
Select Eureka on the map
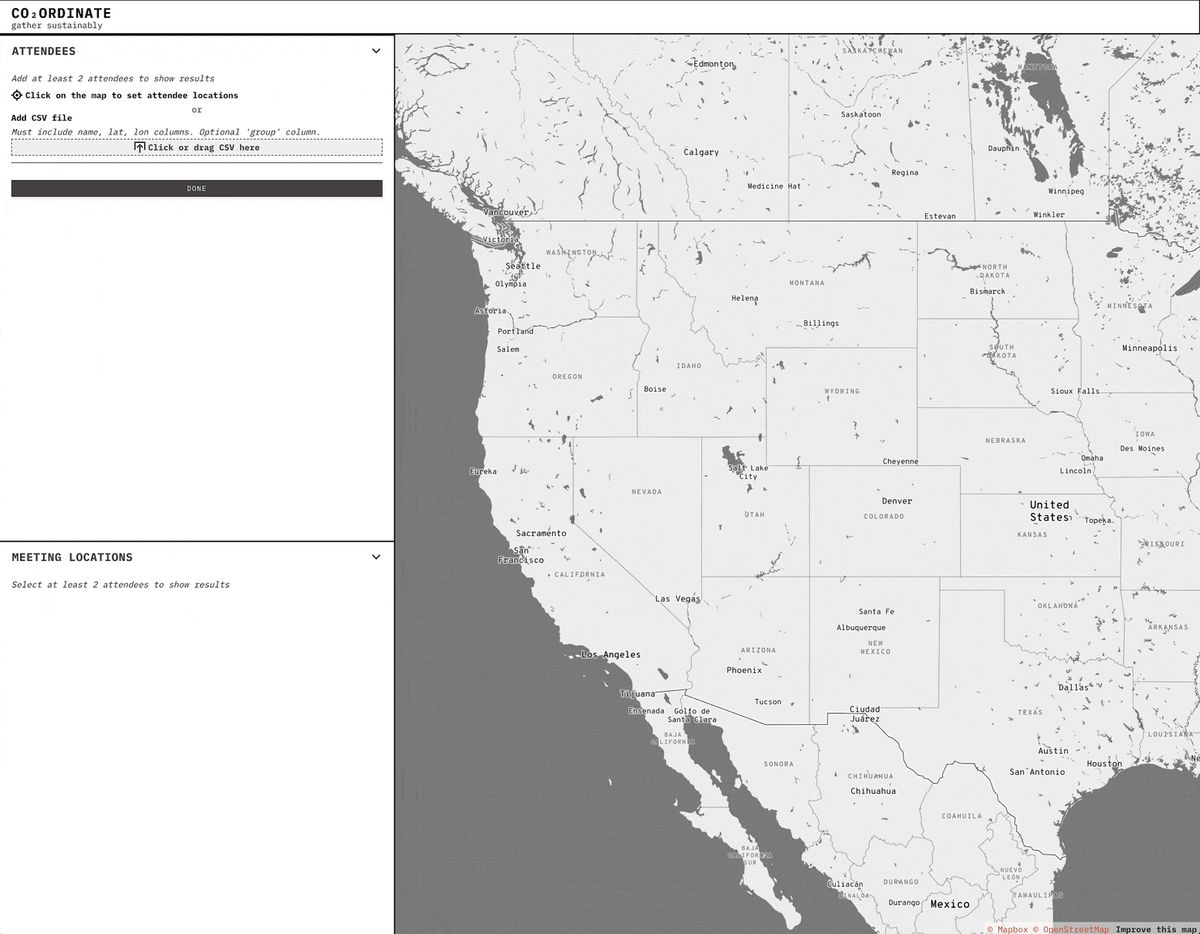(x=483, y=471)
